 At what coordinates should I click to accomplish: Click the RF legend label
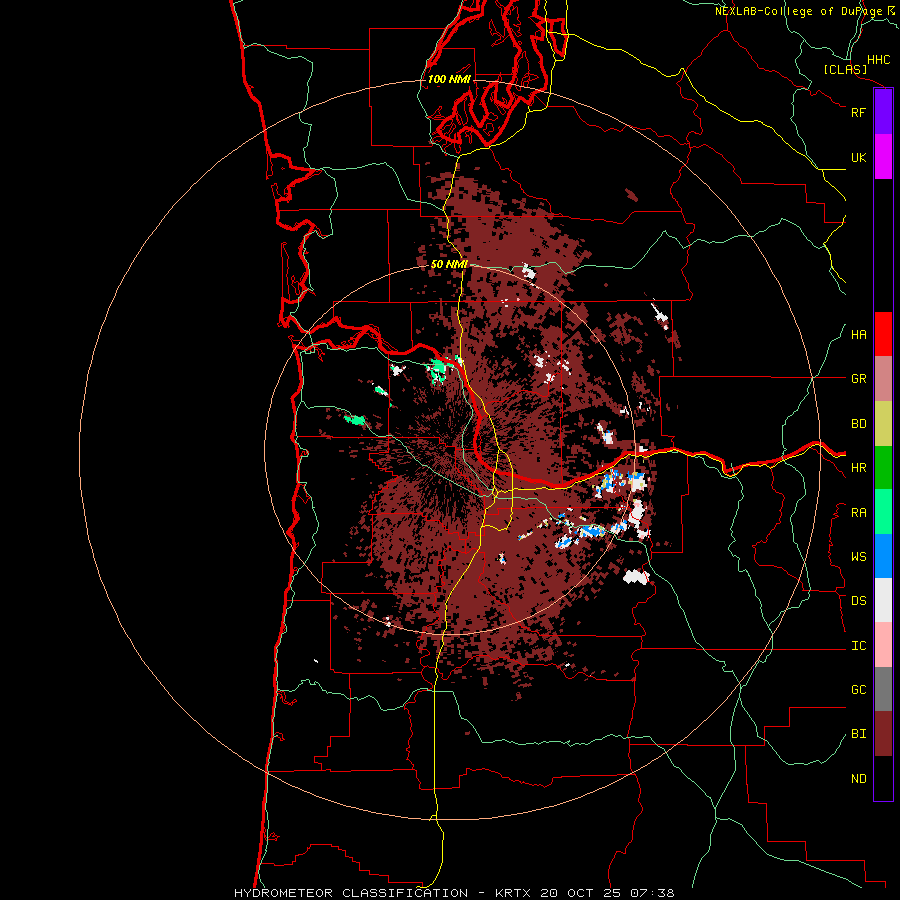pyautogui.click(x=858, y=112)
